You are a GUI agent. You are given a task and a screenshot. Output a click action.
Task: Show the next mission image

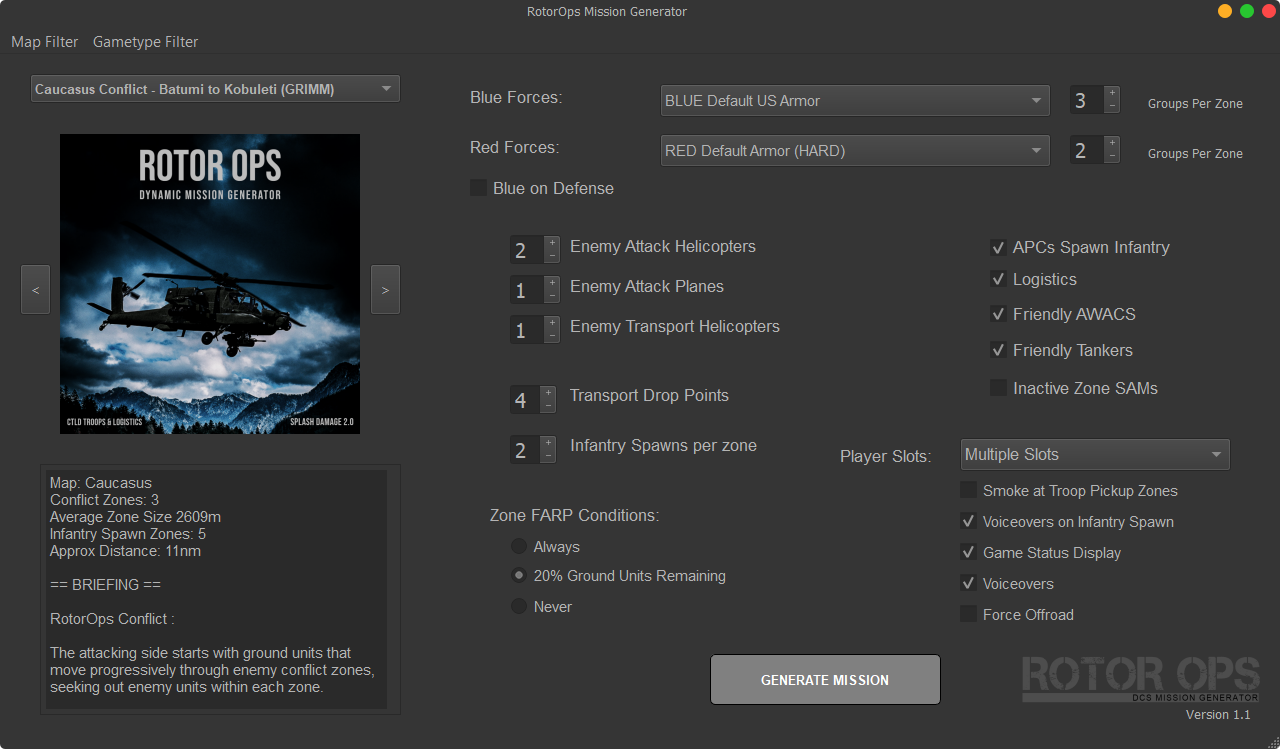(385, 290)
